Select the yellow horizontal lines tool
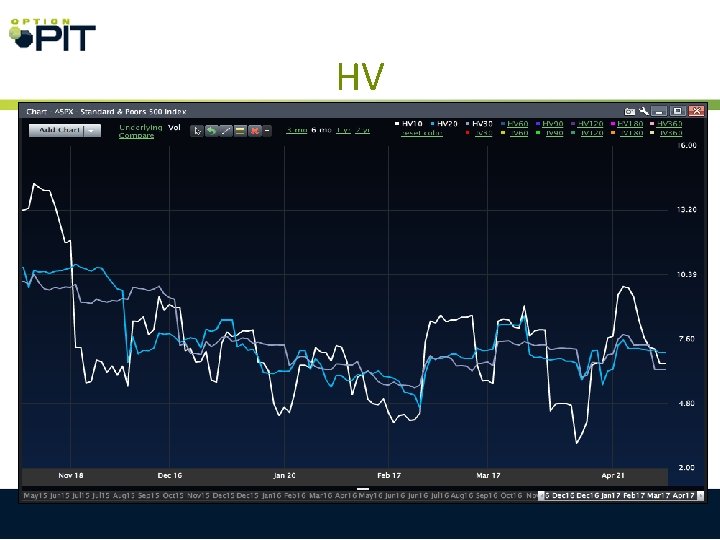Image resolution: width=720 pixels, height=540 pixels. (x=240, y=131)
